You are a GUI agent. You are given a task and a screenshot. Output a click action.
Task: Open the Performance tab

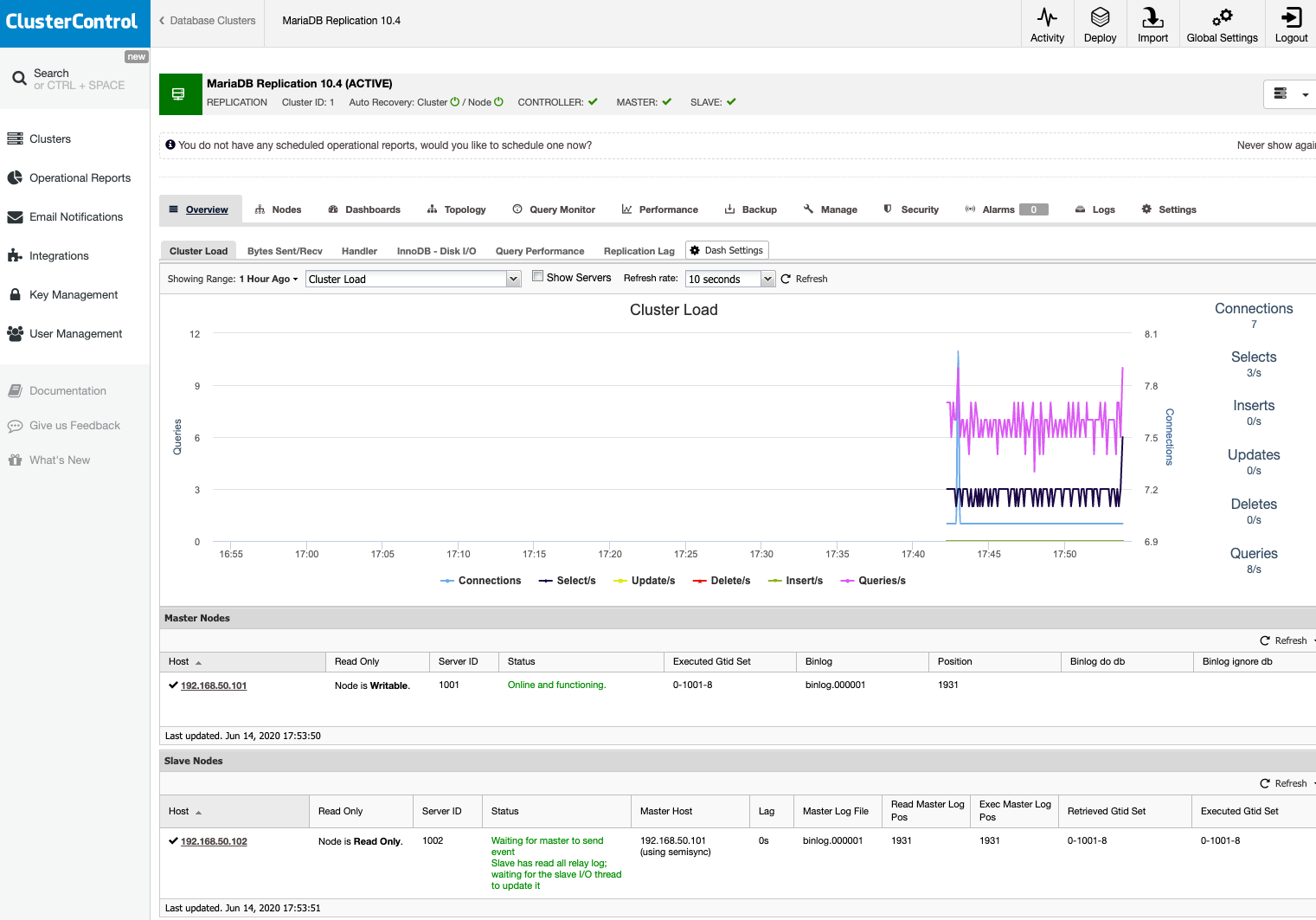659,209
